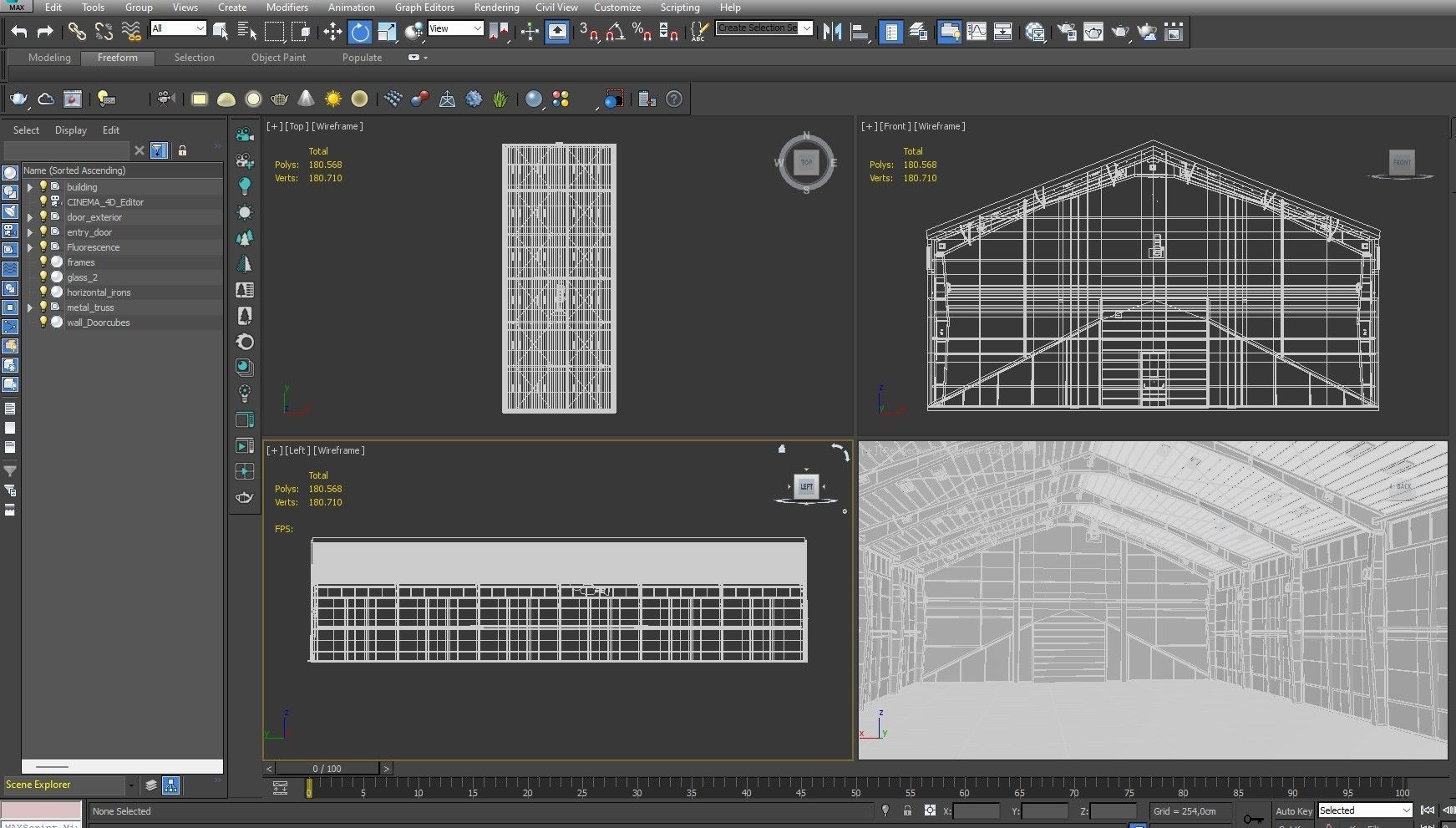Expand the Fluorescence node
The height and width of the screenshot is (828, 1456).
click(x=30, y=247)
